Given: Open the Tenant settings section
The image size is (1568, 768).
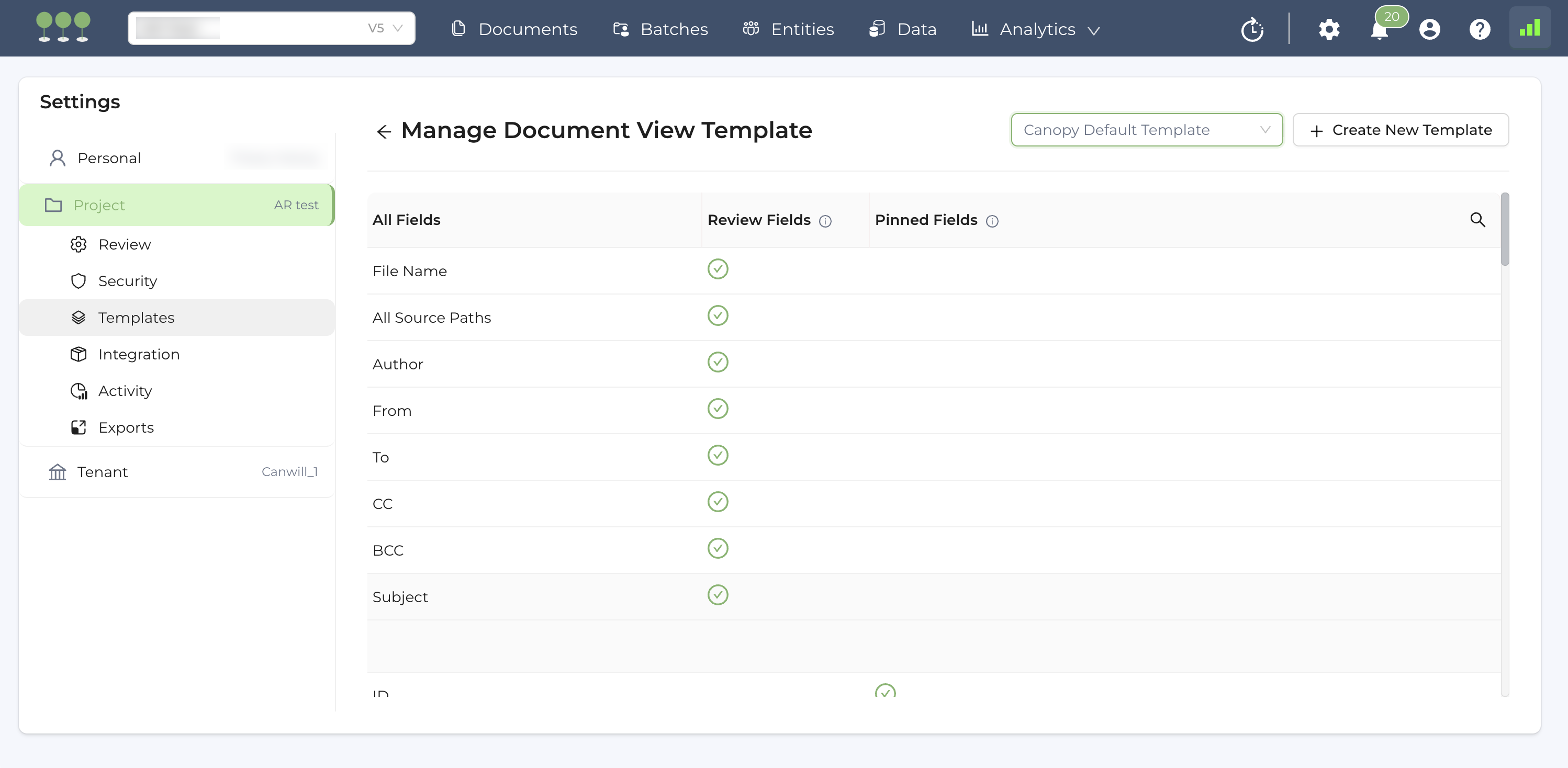Looking at the screenshot, I should [102, 472].
